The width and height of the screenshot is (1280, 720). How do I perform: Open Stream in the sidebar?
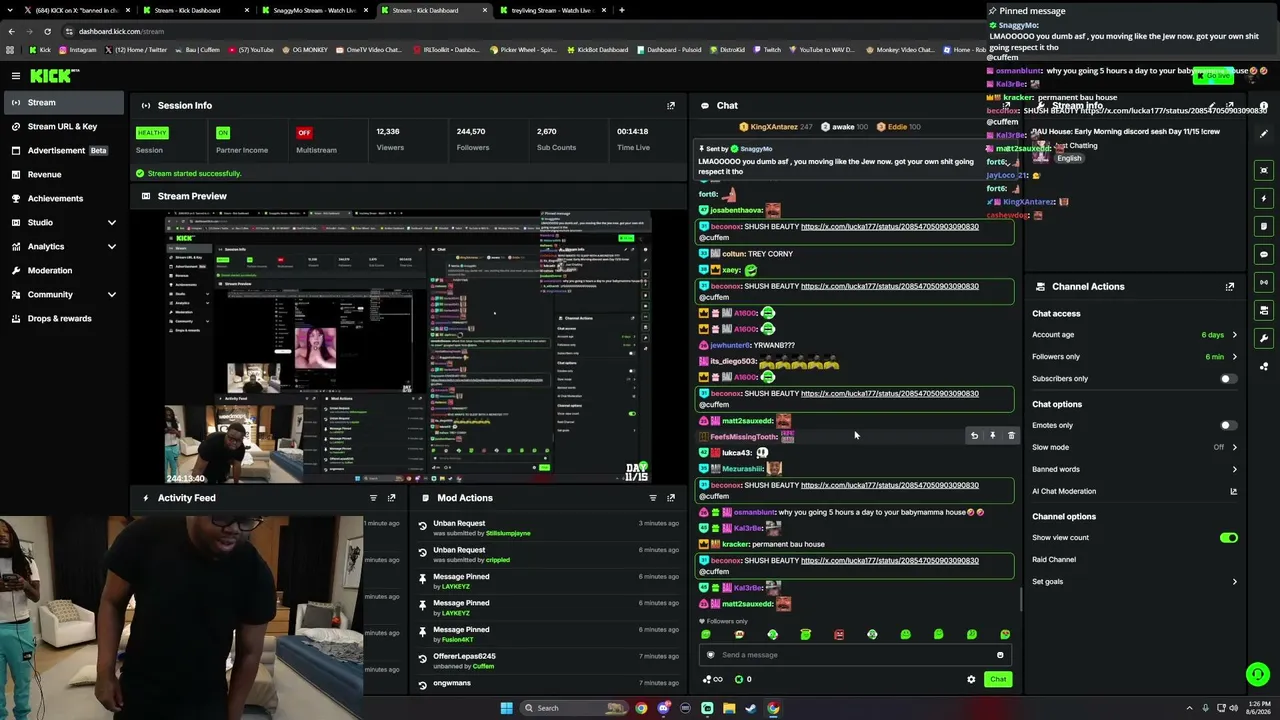point(62,102)
